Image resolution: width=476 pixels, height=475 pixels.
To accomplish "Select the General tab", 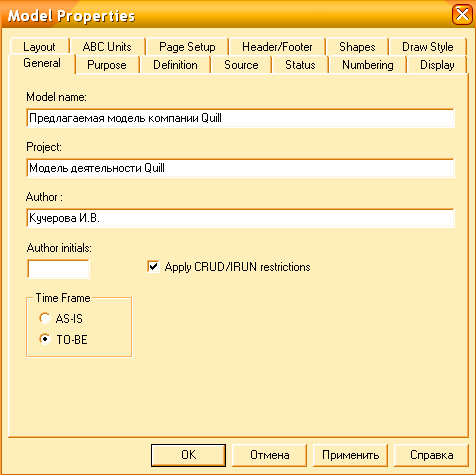I will click(x=42, y=63).
